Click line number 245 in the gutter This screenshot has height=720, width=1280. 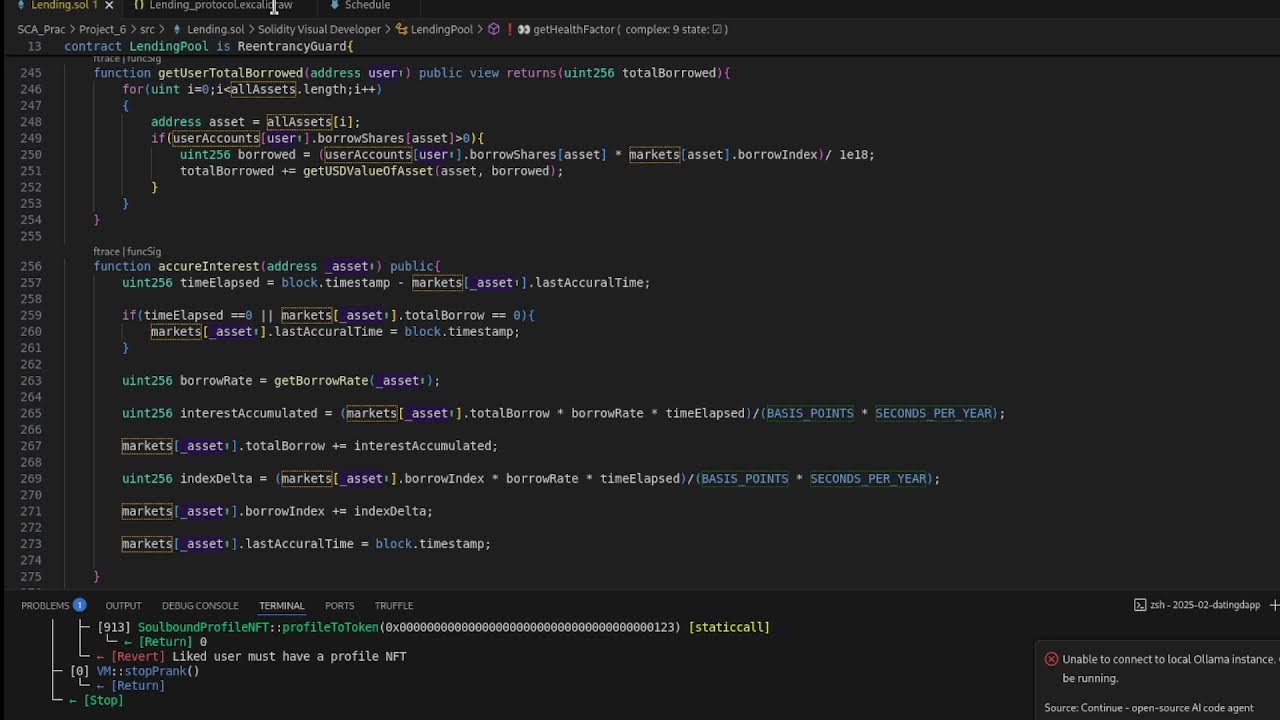[30, 73]
